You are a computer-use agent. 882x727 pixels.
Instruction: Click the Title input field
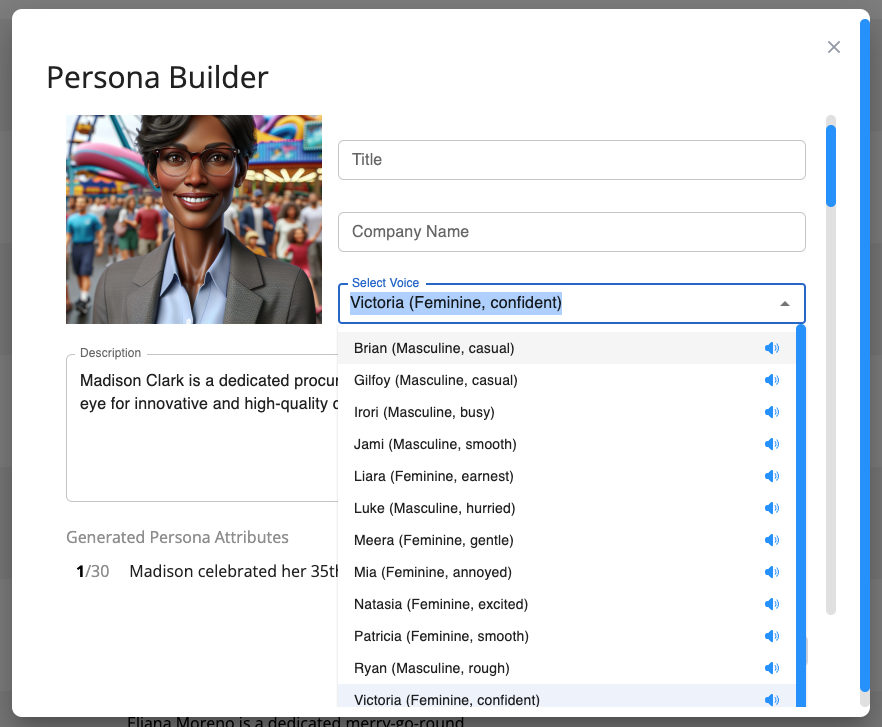[x=571, y=160]
